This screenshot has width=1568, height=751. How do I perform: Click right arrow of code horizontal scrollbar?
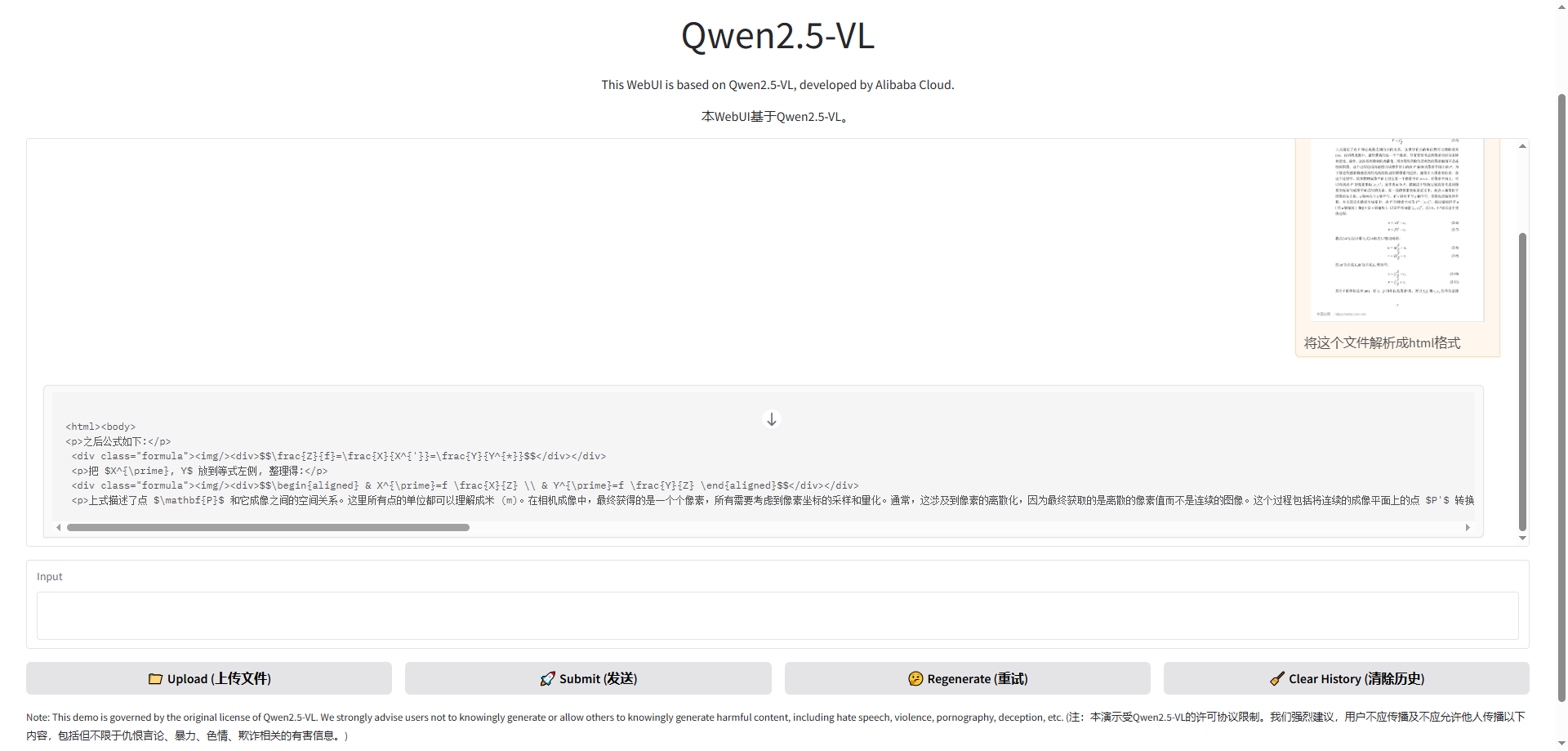(x=1468, y=528)
